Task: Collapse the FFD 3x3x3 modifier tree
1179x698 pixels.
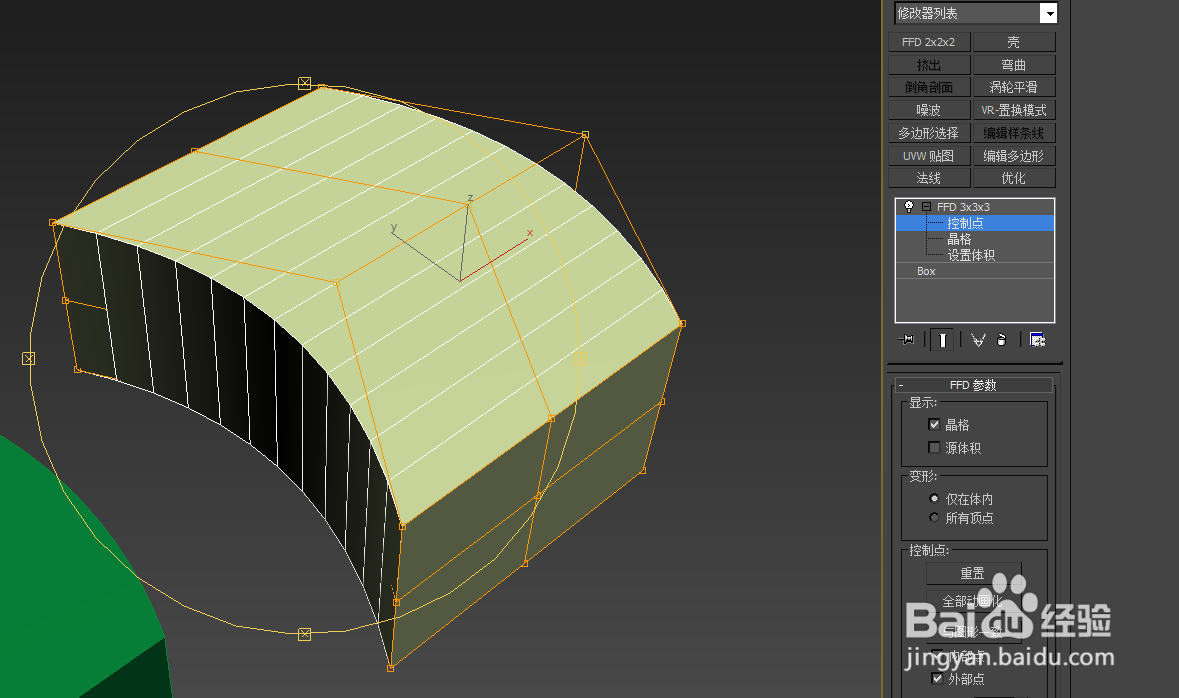Action: coord(926,207)
